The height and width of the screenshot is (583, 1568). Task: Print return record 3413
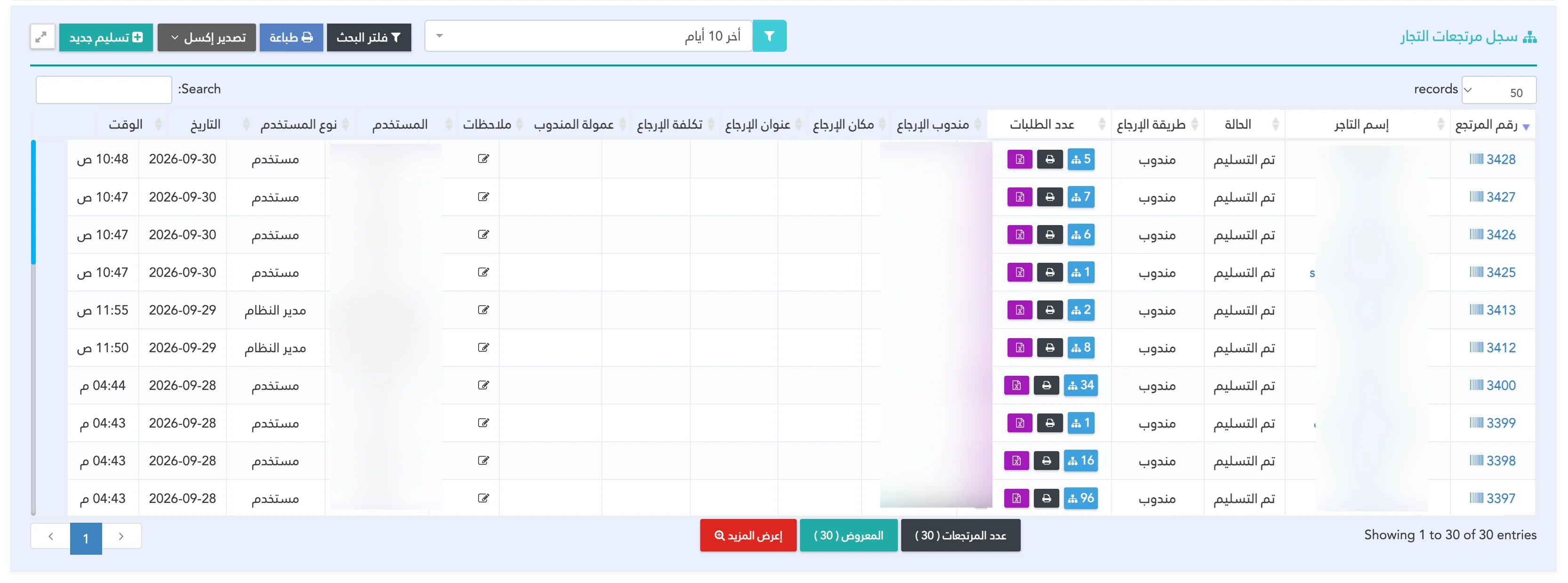tap(1050, 311)
